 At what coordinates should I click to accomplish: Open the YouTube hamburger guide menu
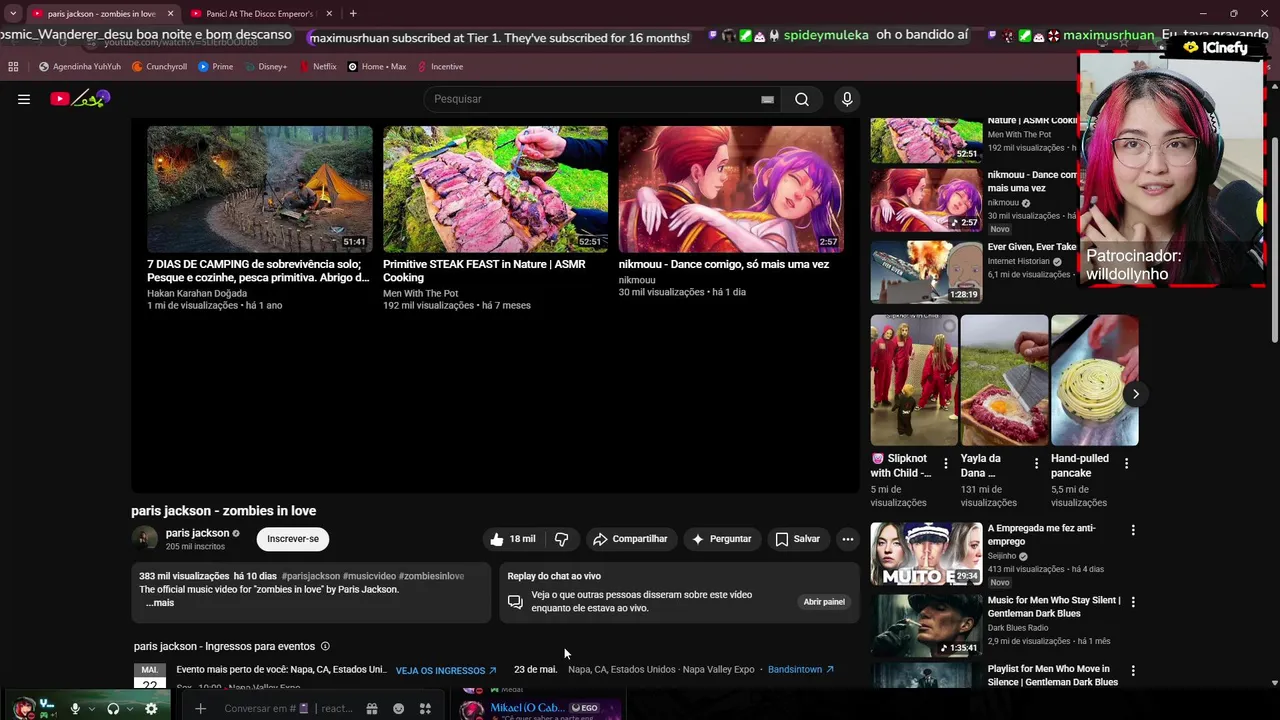24,99
